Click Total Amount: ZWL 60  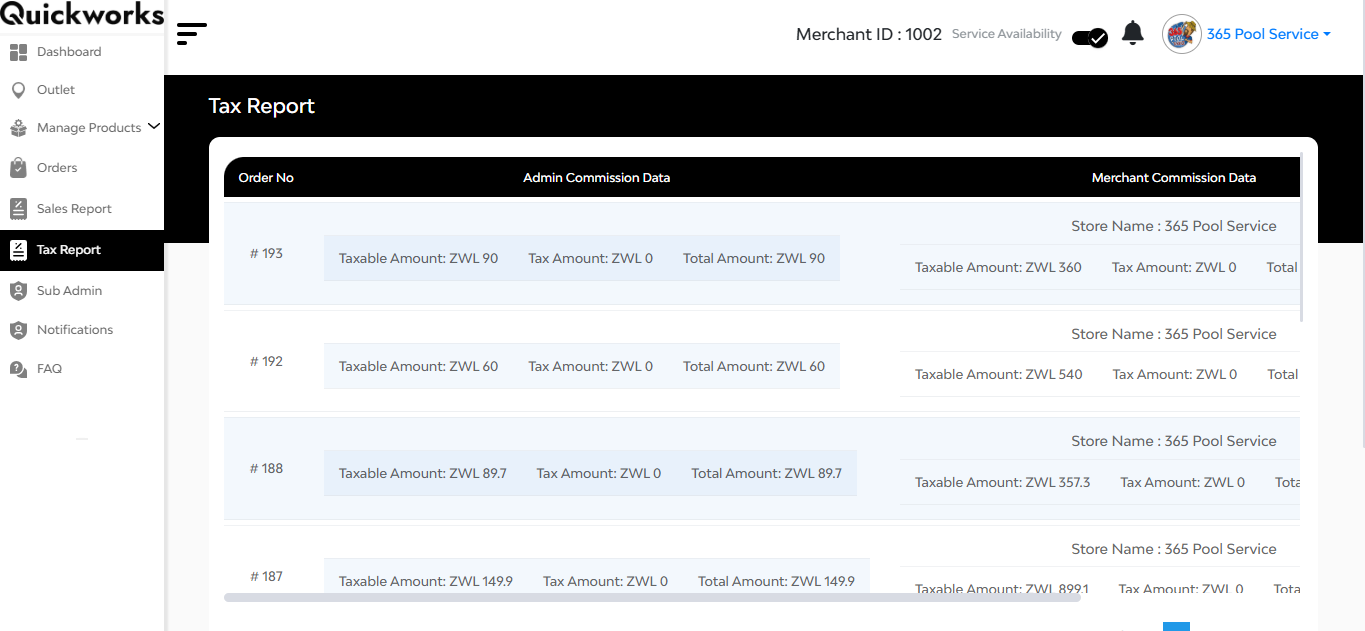click(x=754, y=366)
